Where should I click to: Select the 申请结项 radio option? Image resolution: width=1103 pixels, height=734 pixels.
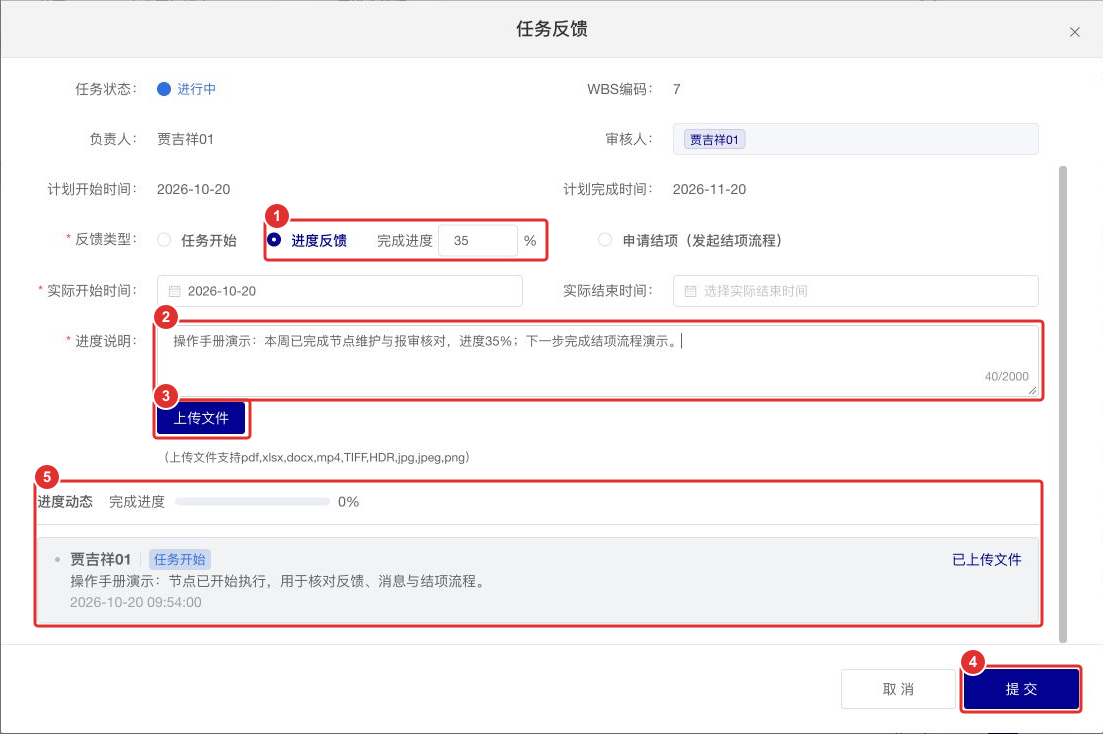[605, 240]
